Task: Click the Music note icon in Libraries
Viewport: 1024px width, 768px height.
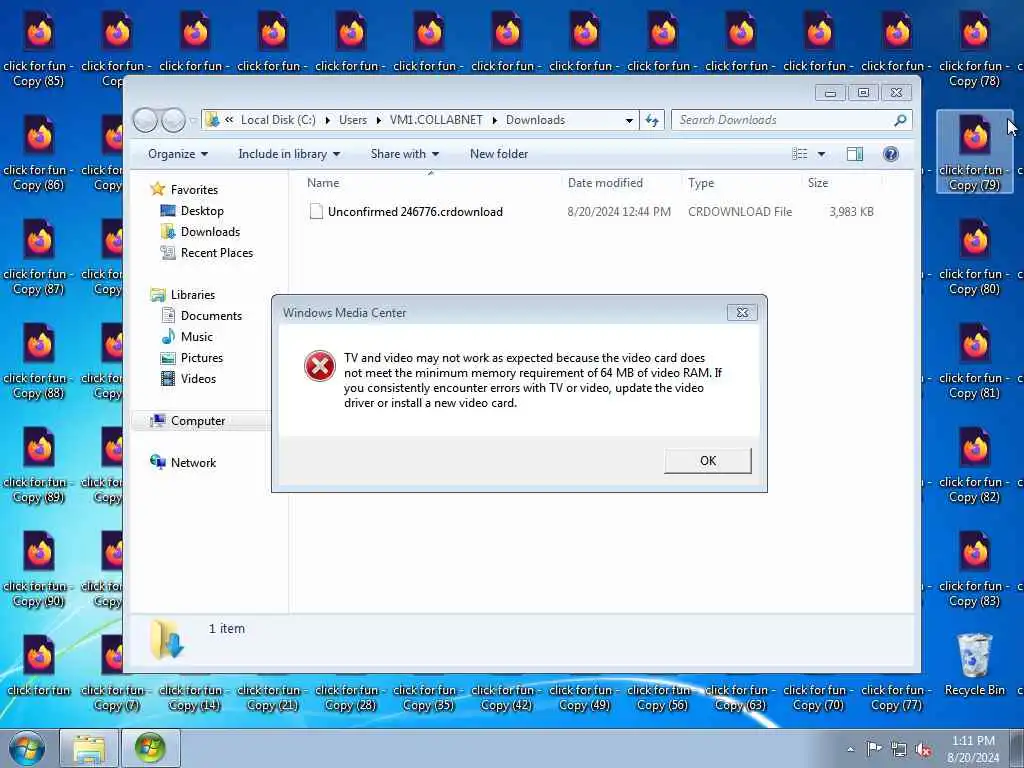Action: click(168, 336)
